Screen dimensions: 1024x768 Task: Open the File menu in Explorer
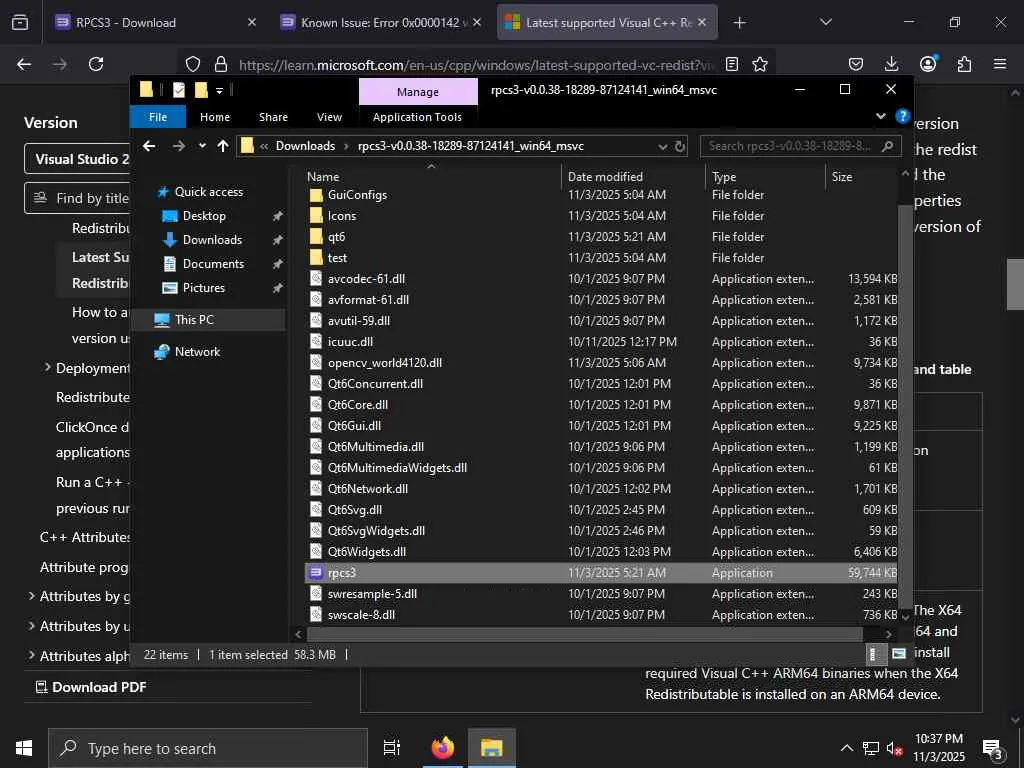pyautogui.click(x=158, y=117)
